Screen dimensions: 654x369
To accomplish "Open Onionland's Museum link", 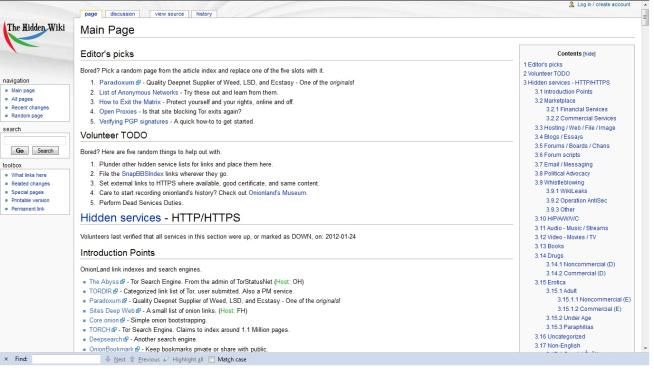I will (277, 193).
